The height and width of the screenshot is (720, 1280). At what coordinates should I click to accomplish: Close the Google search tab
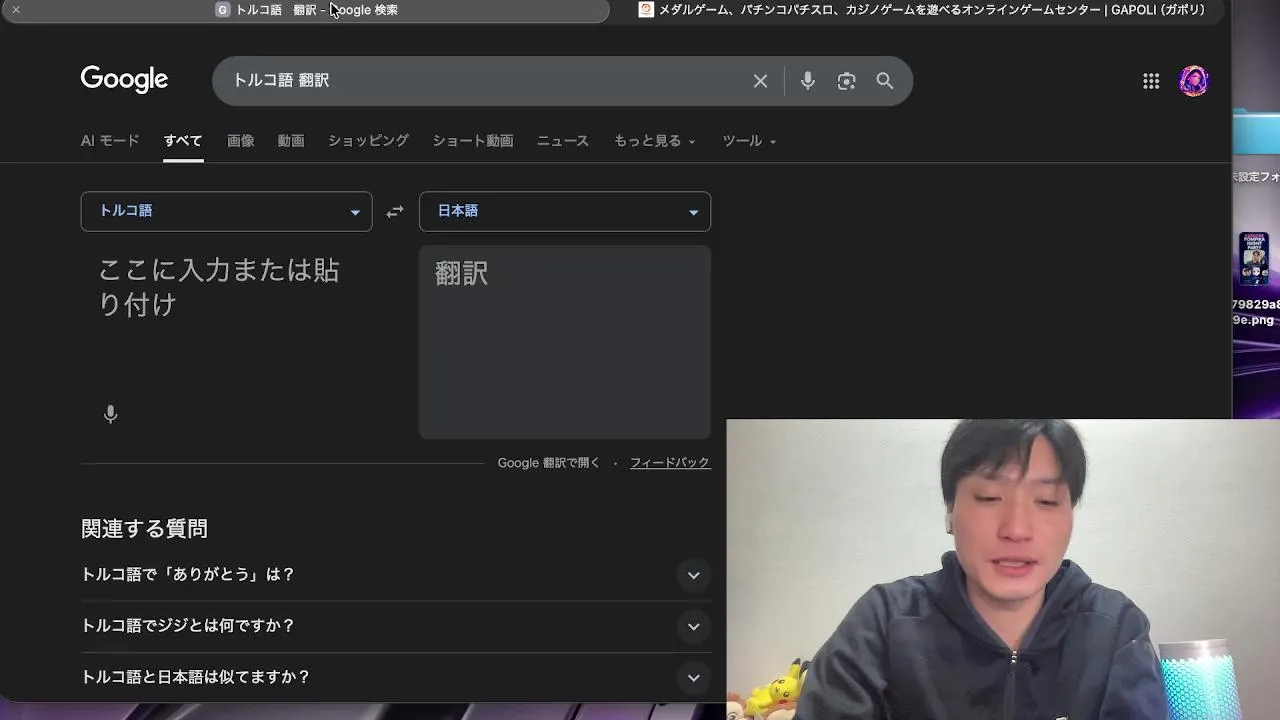(x=15, y=9)
